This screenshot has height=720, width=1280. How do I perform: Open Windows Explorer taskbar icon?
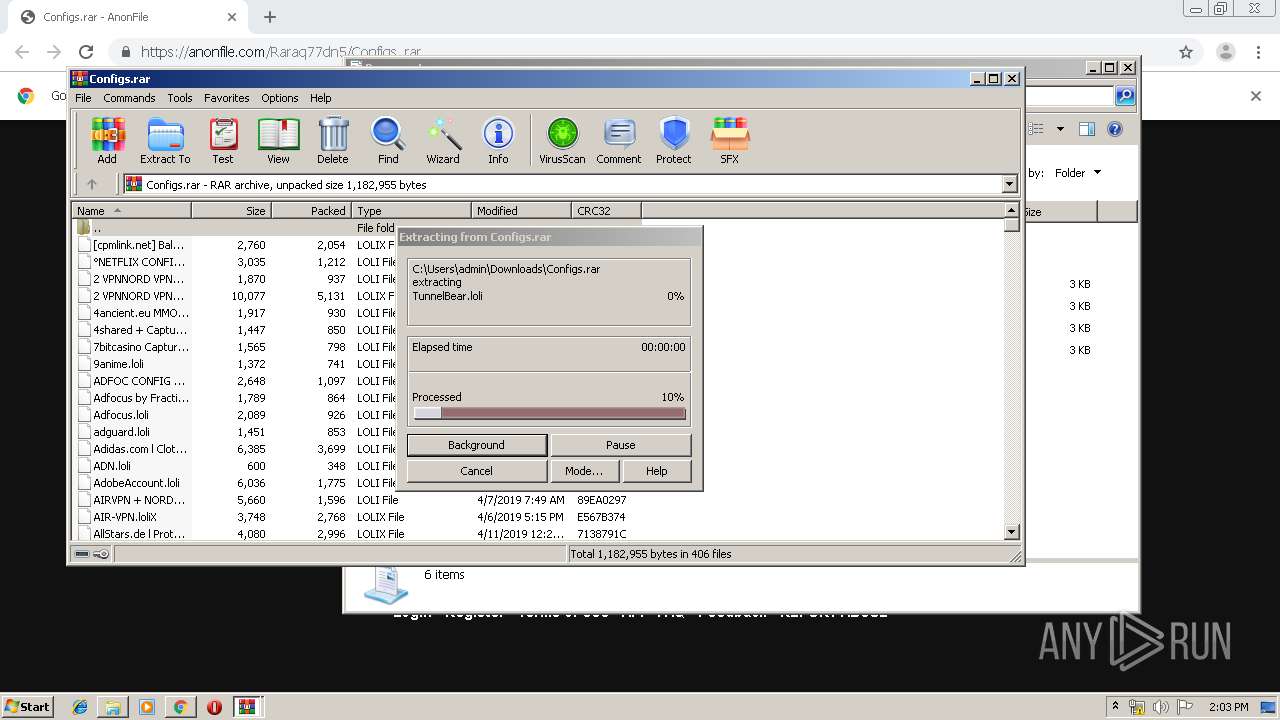click(113, 707)
